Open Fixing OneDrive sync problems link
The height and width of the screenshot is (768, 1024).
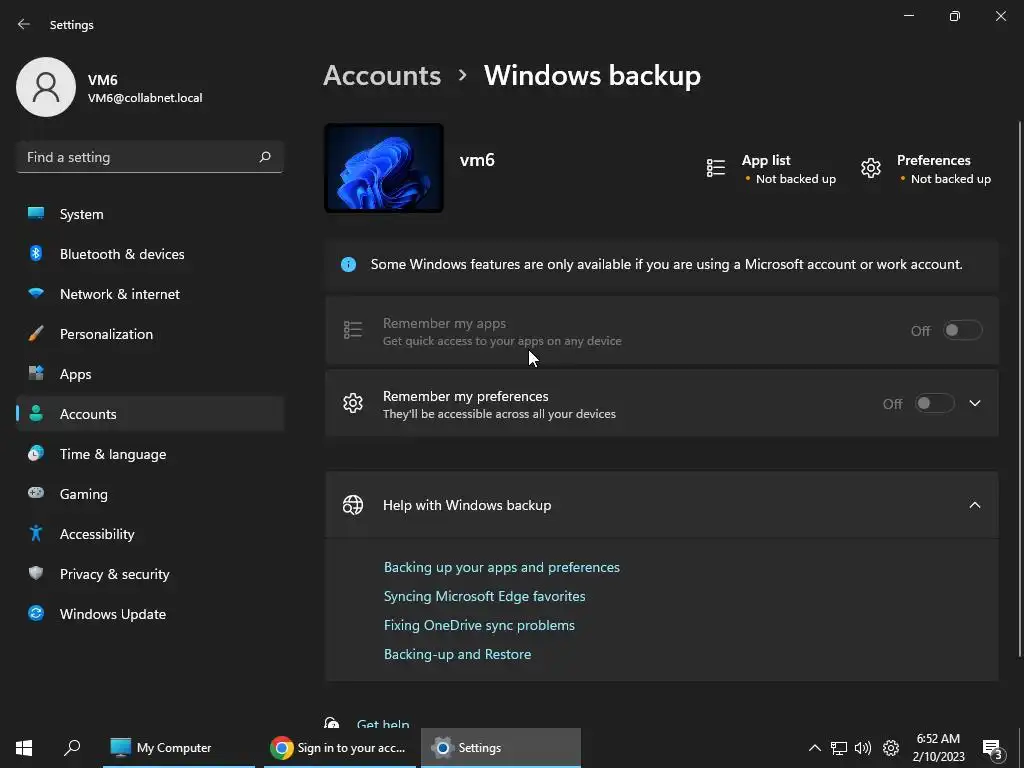(479, 625)
